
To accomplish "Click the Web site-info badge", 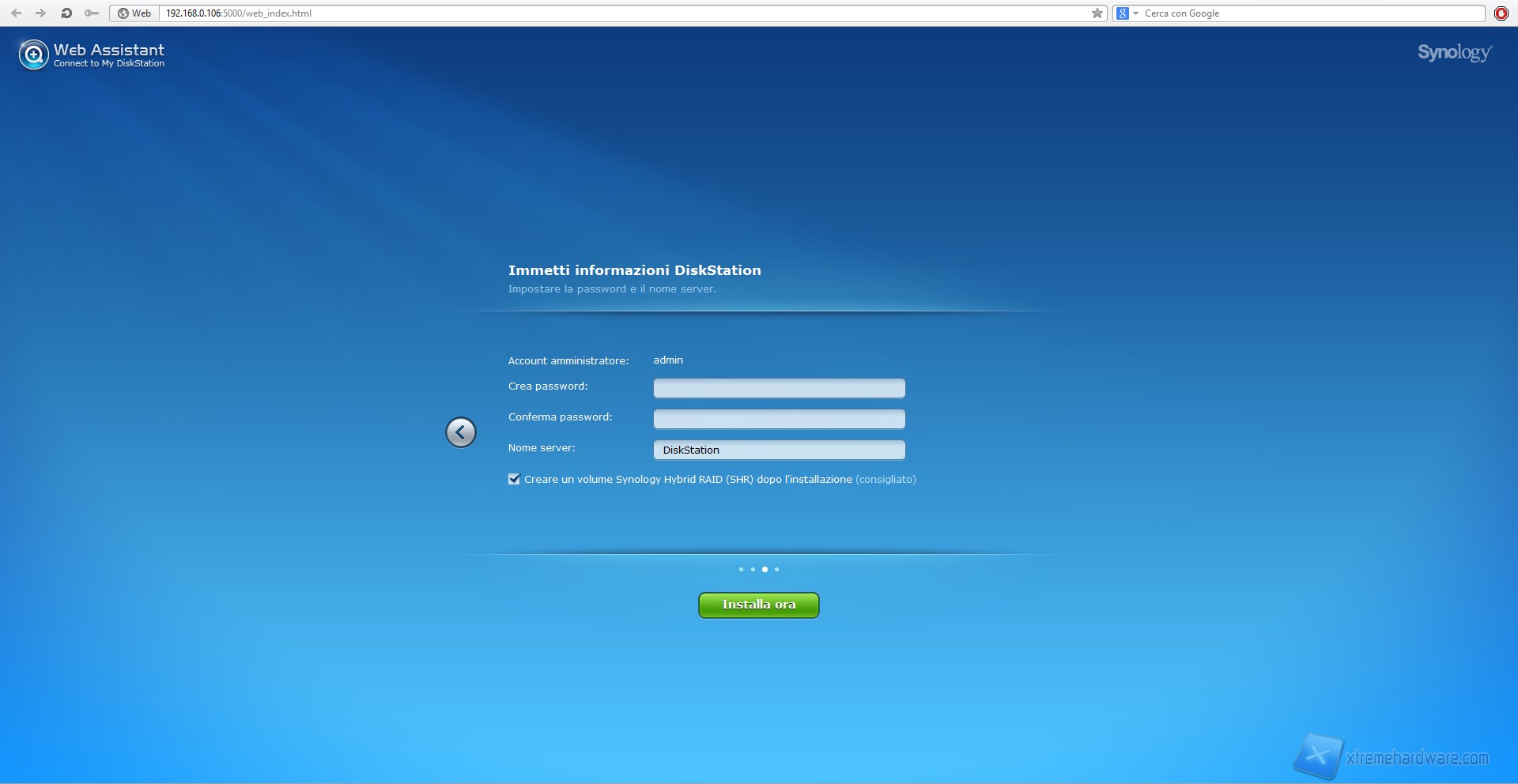I will pos(134,13).
